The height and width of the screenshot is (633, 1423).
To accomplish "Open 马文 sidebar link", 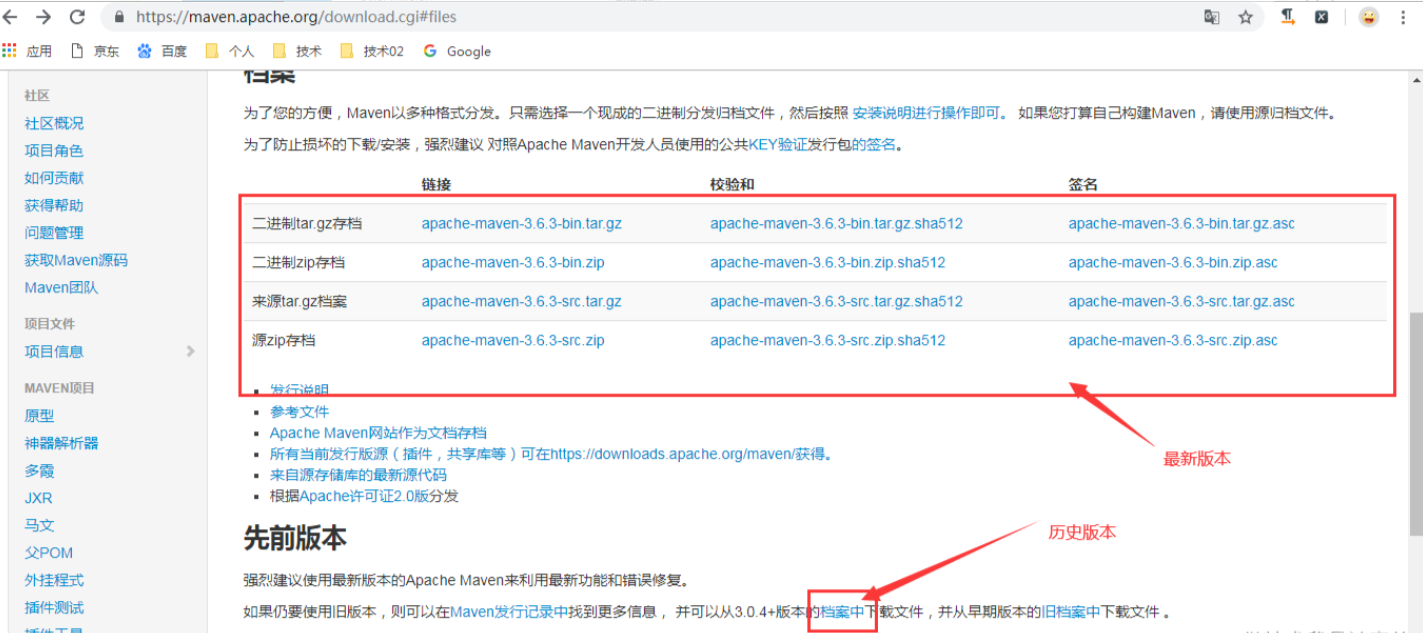I will [x=39, y=525].
